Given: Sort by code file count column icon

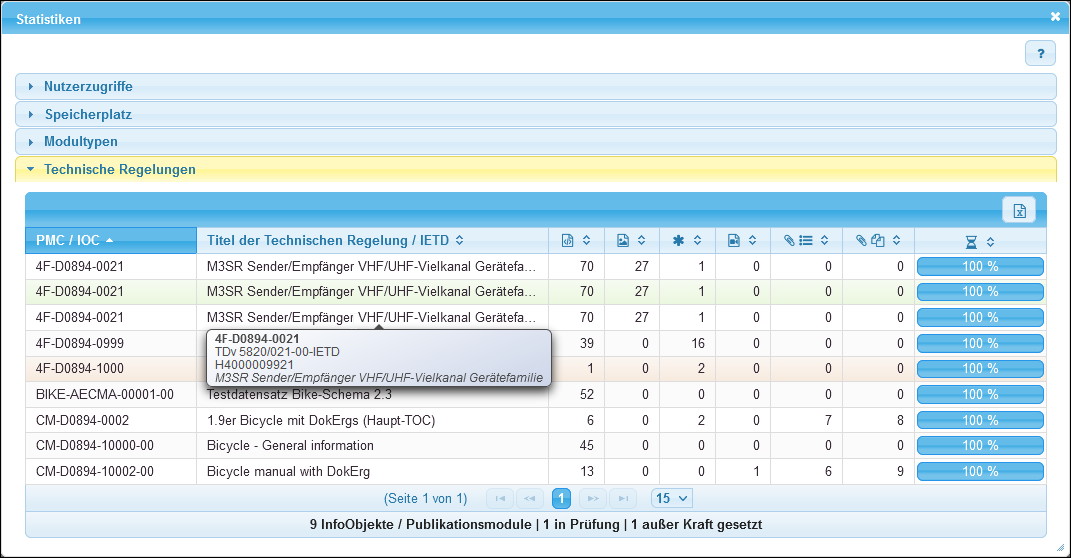Looking at the screenshot, I should click(568, 240).
